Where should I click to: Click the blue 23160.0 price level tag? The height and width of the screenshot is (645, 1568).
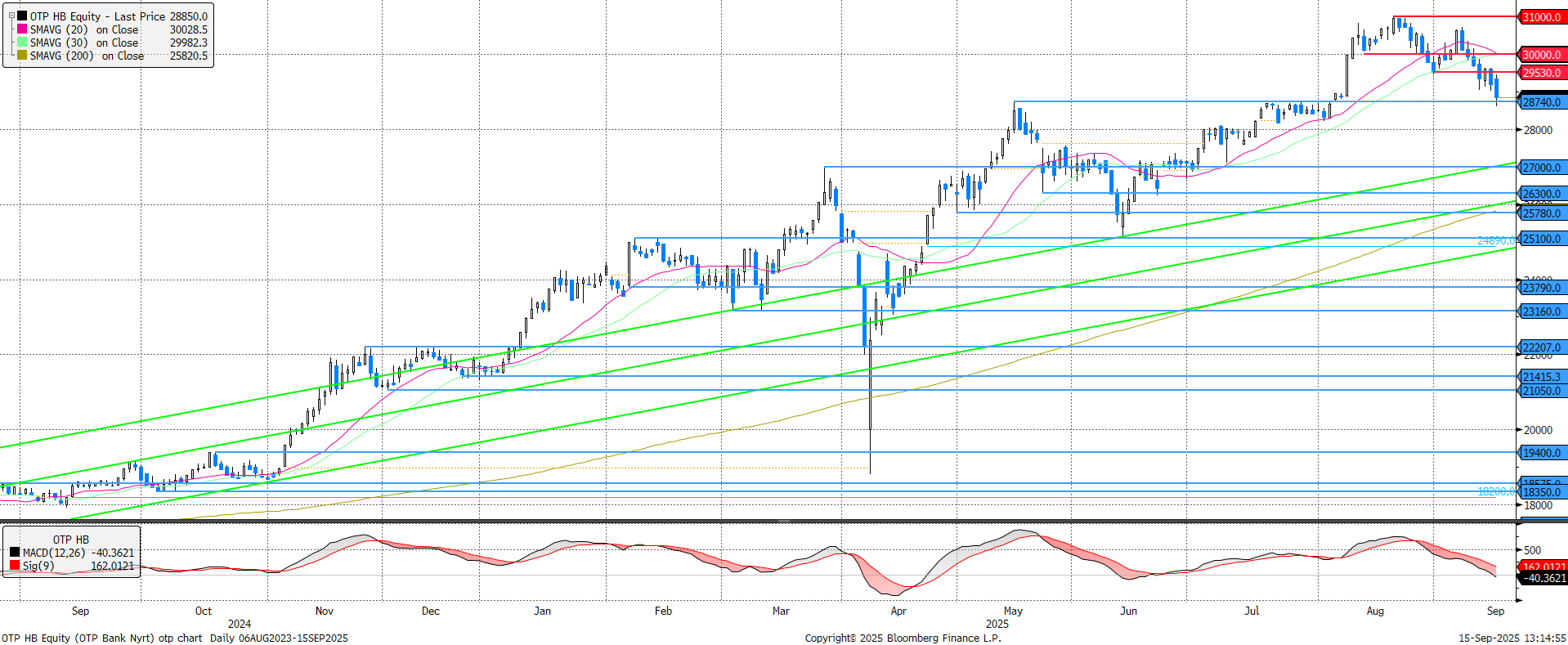pyautogui.click(x=1541, y=311)
